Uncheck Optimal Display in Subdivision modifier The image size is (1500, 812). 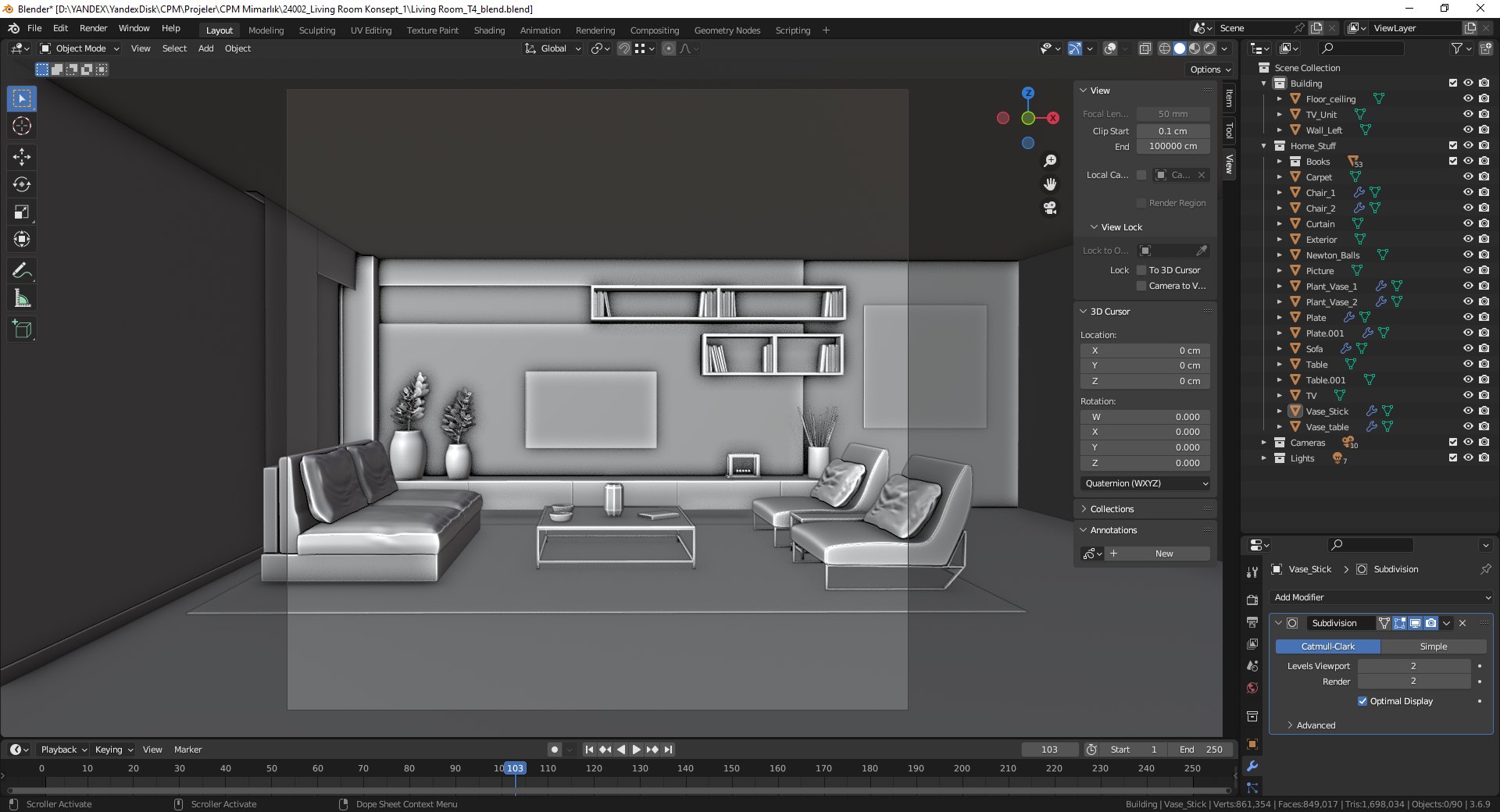pyautogui.click(x=1362, y=701)
